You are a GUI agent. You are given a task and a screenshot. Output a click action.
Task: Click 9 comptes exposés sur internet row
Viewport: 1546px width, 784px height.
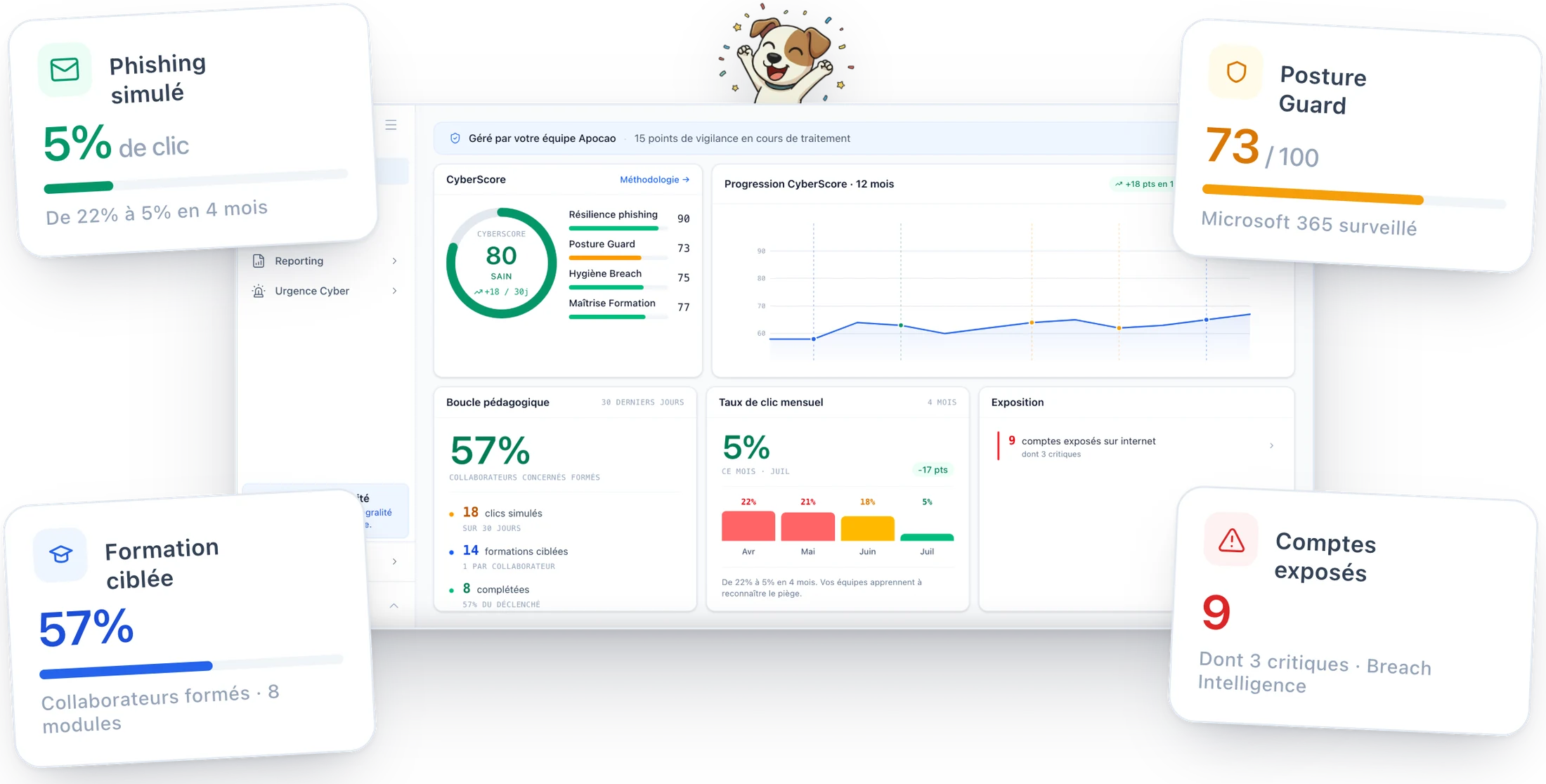pos(1136,446)
